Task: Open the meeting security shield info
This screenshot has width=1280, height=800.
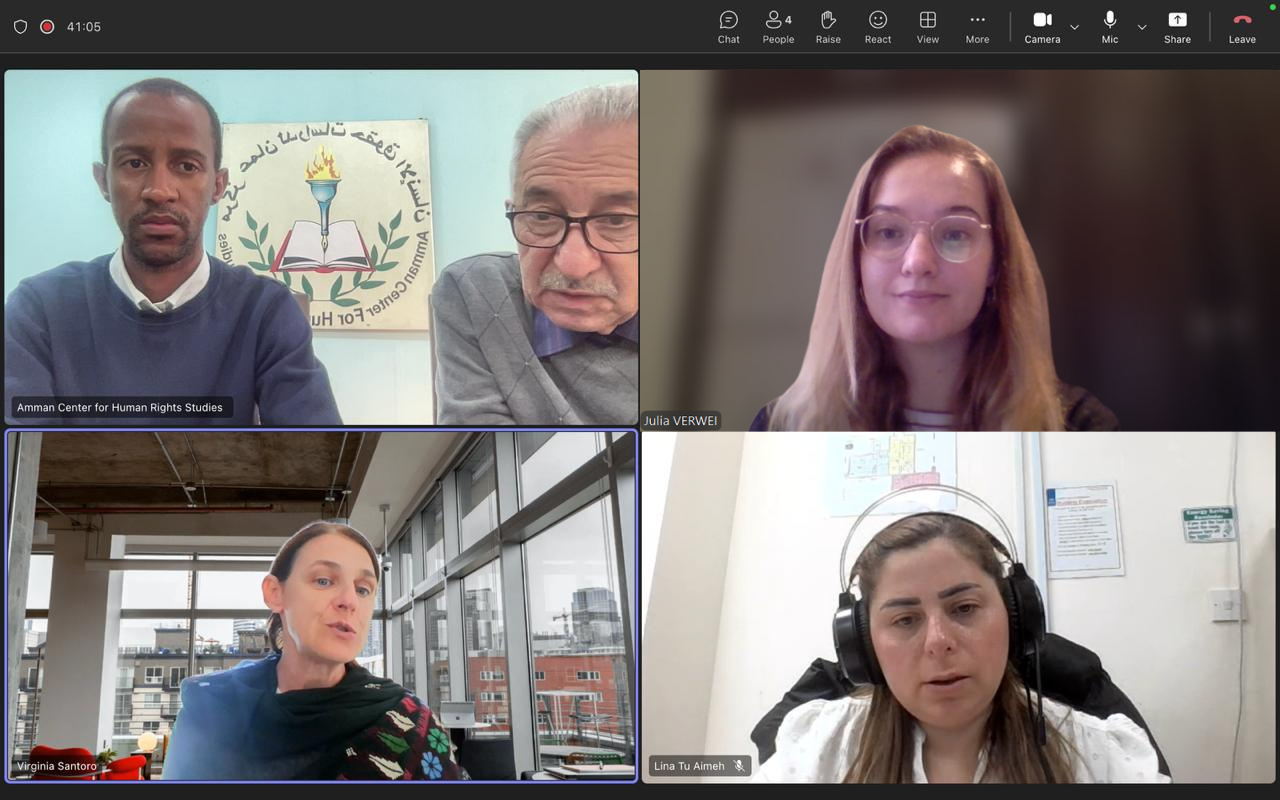Action: (x=20, y=27)
